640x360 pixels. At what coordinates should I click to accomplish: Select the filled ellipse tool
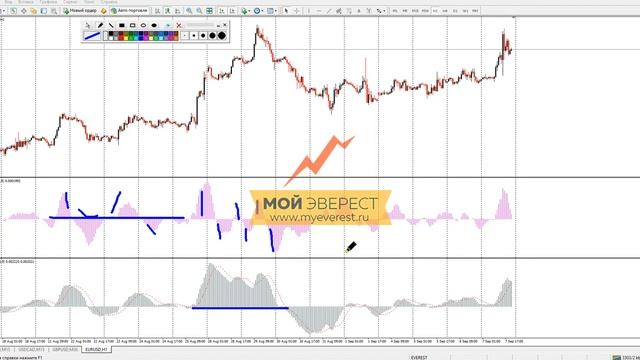(x=154, y=25)
